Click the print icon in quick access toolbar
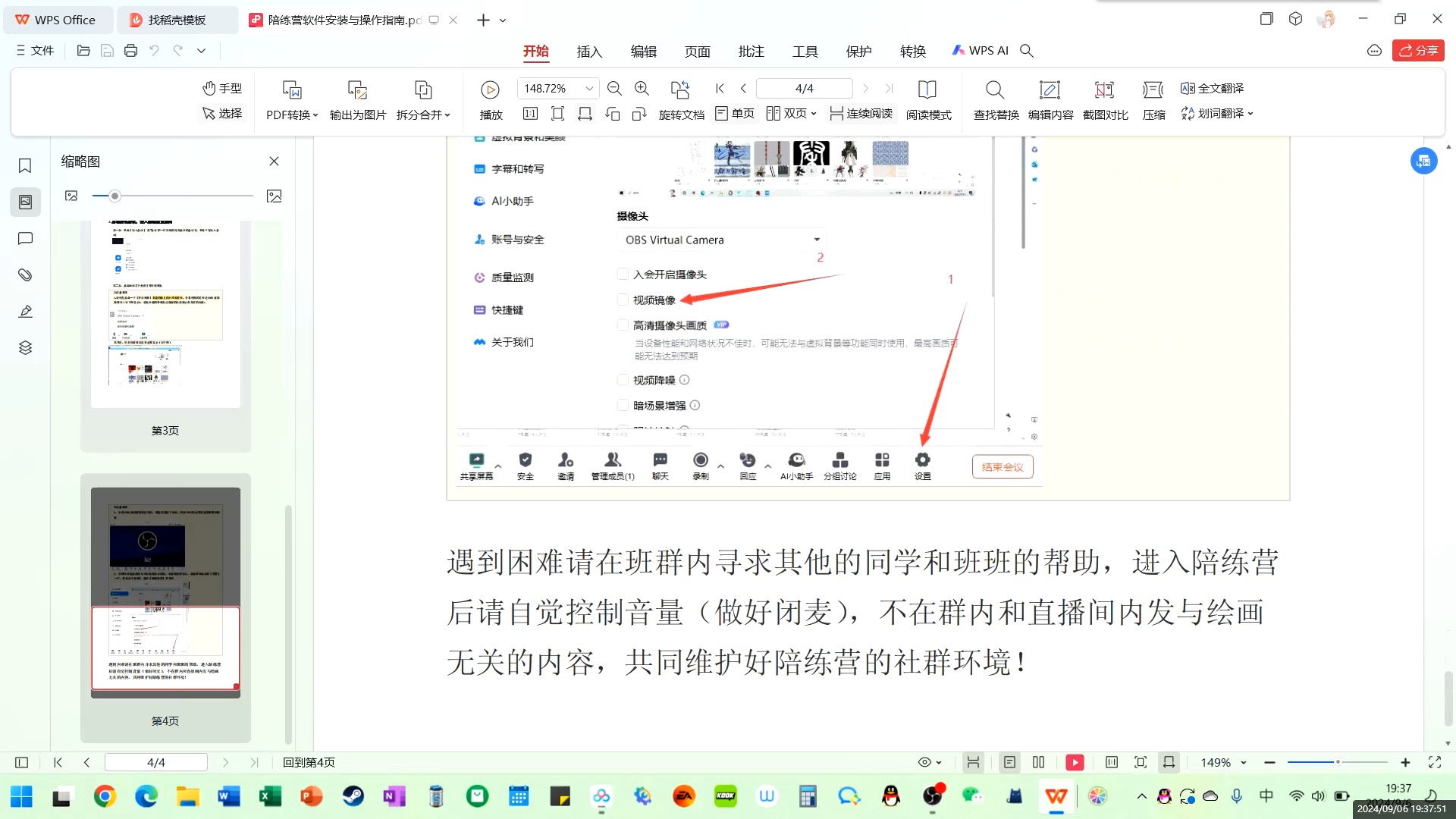1456x819 pixels. pyautogui.click(x=130, y=51)
